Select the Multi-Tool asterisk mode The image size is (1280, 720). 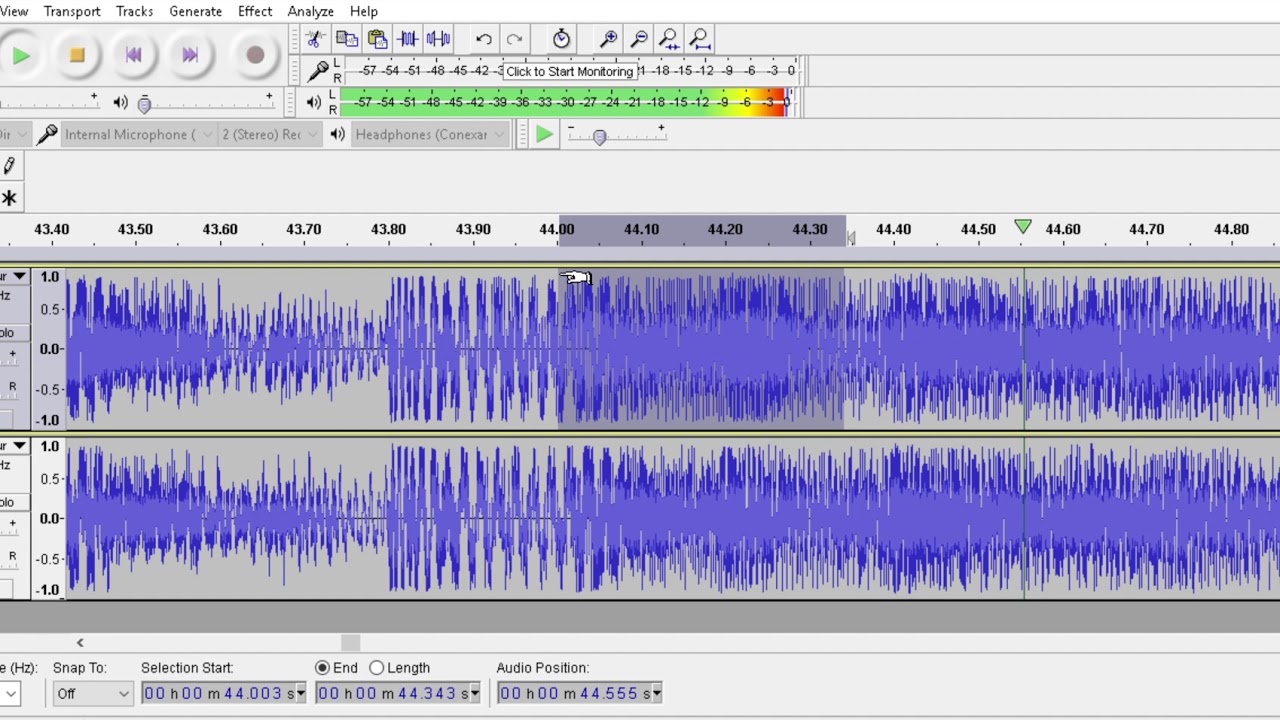point(9,198)
